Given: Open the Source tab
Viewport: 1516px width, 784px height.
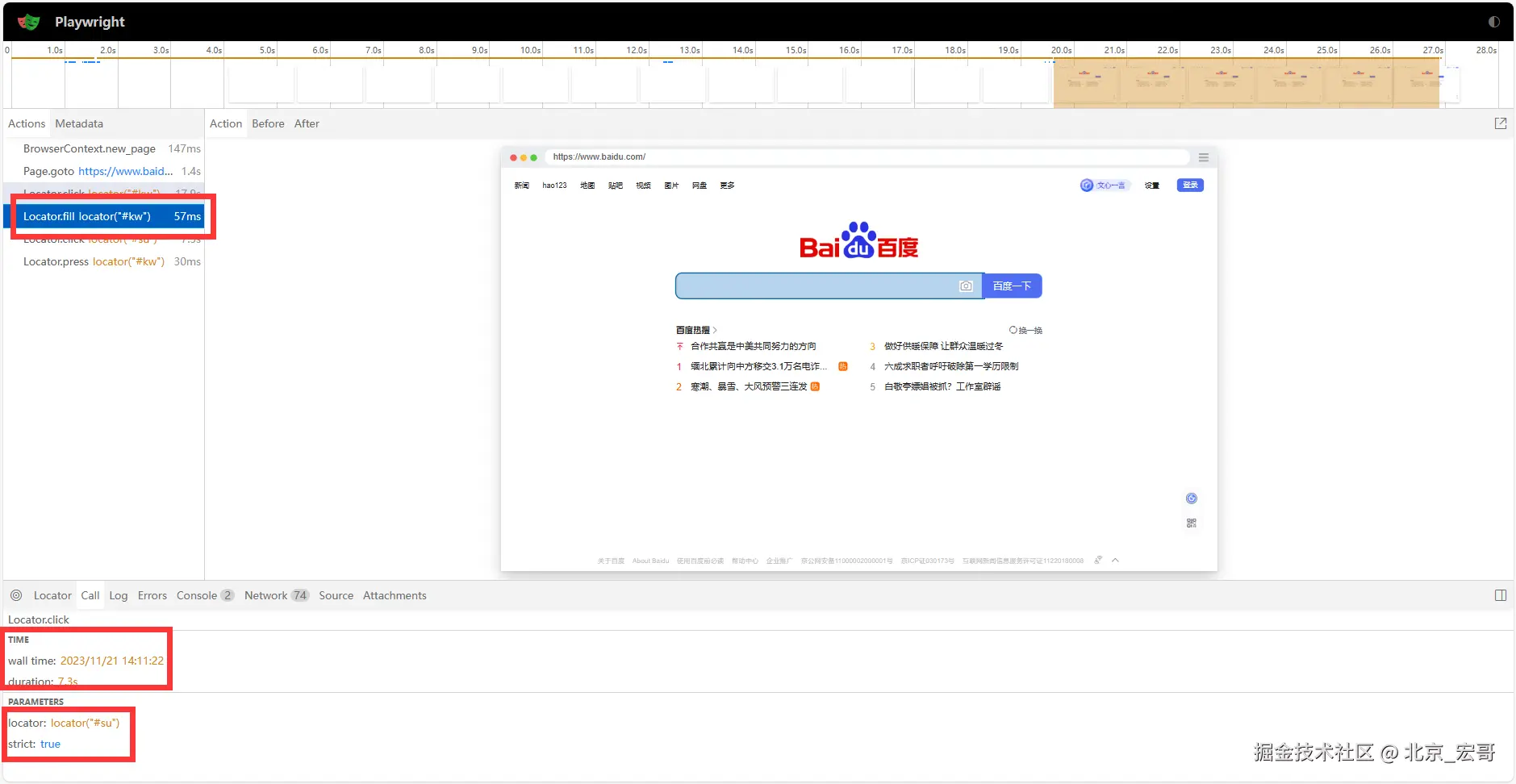Looking at the screenshot, I should 336,595.
